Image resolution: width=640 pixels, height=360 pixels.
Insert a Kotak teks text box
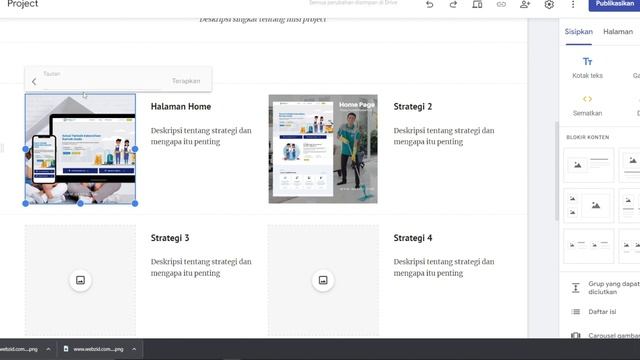(587, 68)
